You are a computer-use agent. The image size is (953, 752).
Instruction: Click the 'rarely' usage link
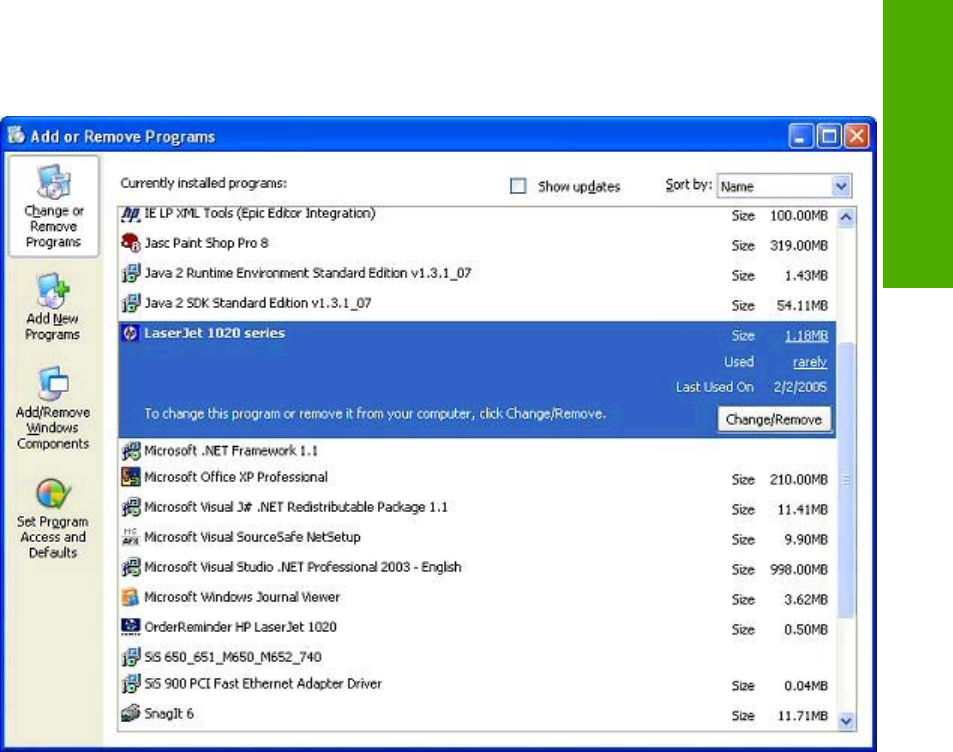[810, 362]
